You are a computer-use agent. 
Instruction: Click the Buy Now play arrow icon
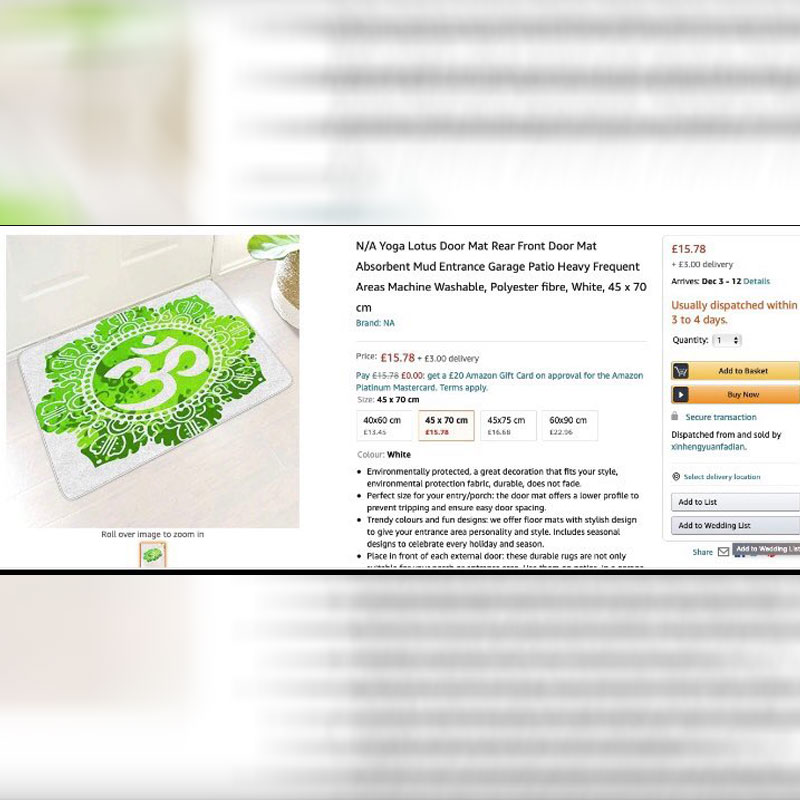(x=680, y=394)
